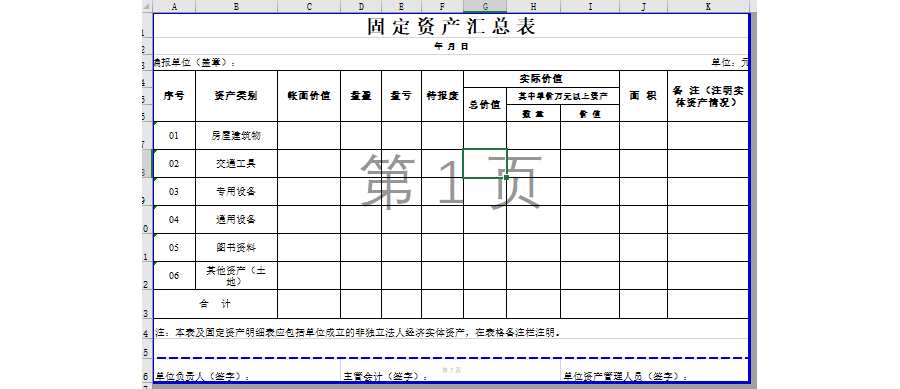This screenshot has width=900, height=389.
Task: Select column K header
Action: point(708,6)
